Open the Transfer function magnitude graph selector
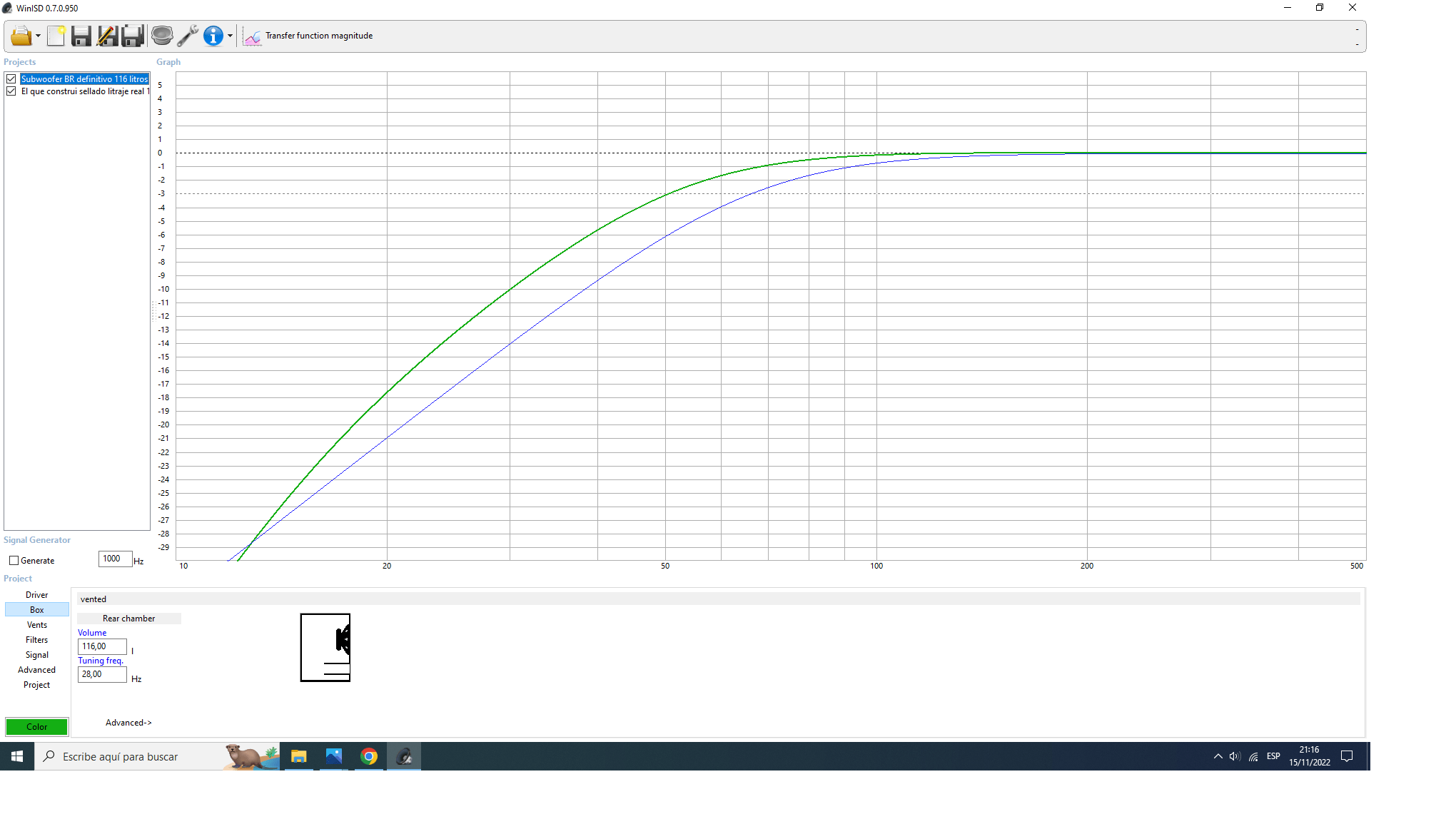Viewport: 1456px width, 829px height. 319,36
